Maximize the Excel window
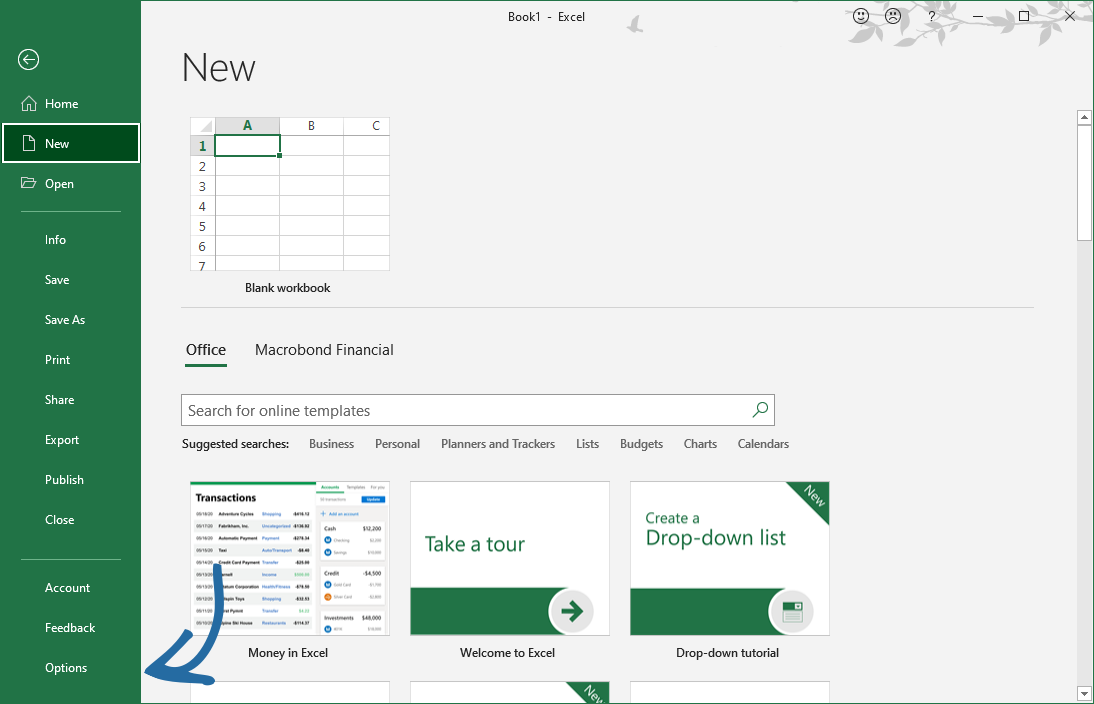Screen dimensions: 1094x704 tap(1024, 16)
